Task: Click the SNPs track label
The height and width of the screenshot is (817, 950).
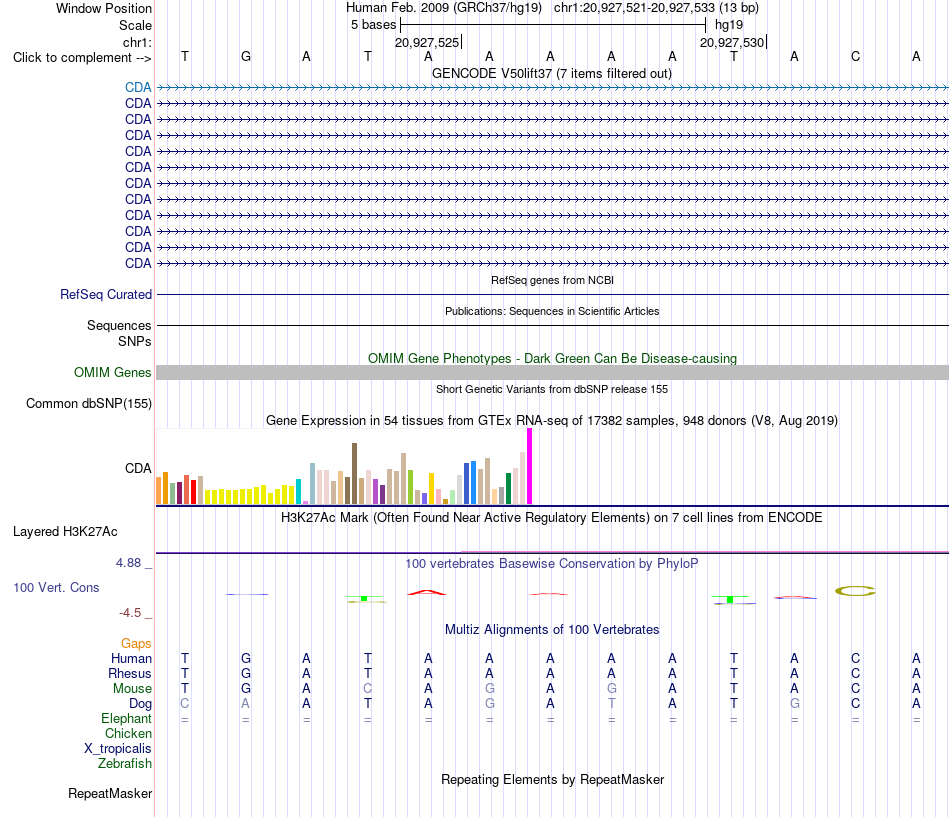Action: [x=135, y=342]
